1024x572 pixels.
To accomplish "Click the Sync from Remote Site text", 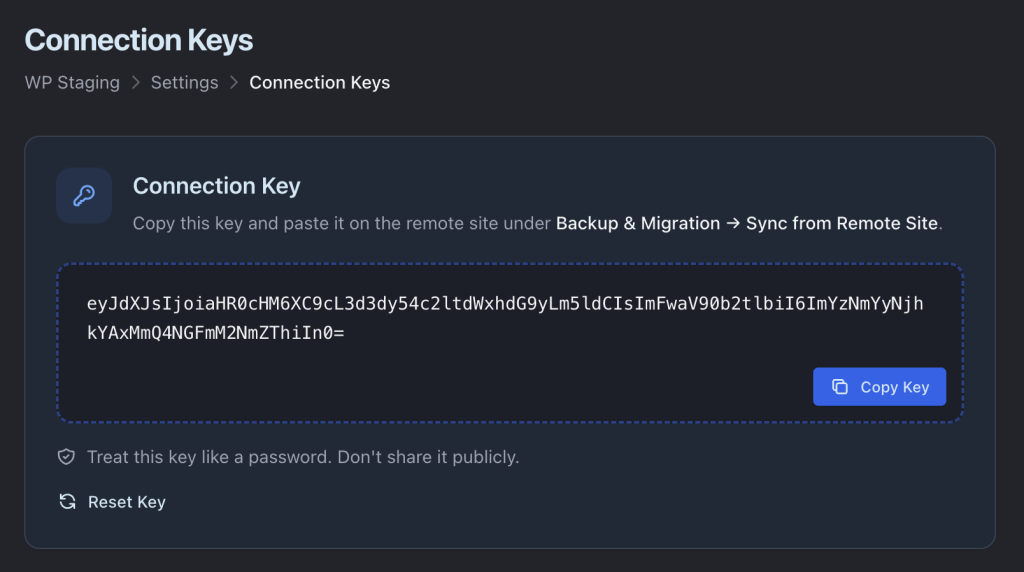I will (842, 223).
